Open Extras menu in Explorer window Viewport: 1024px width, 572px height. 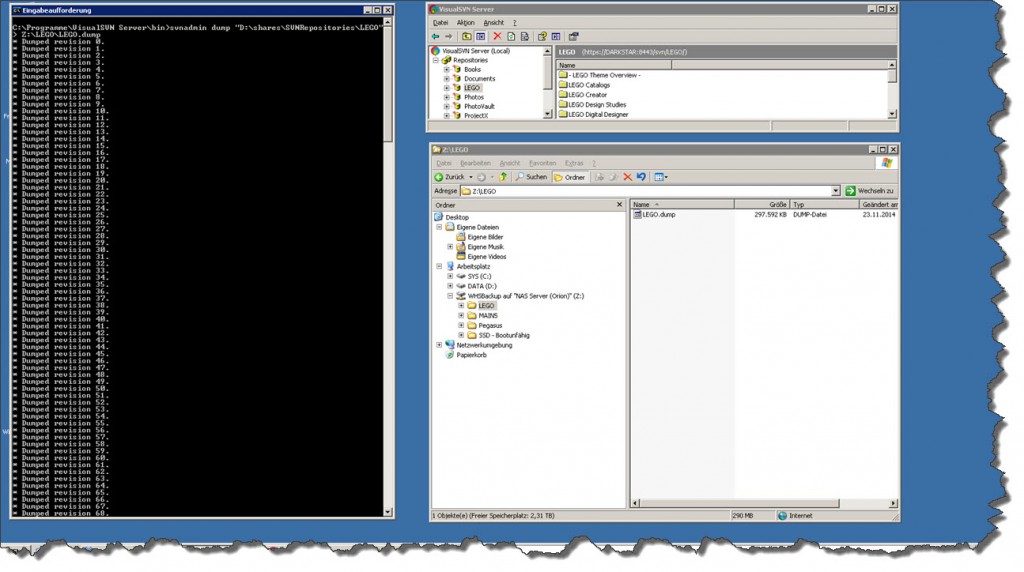(574, 163)
